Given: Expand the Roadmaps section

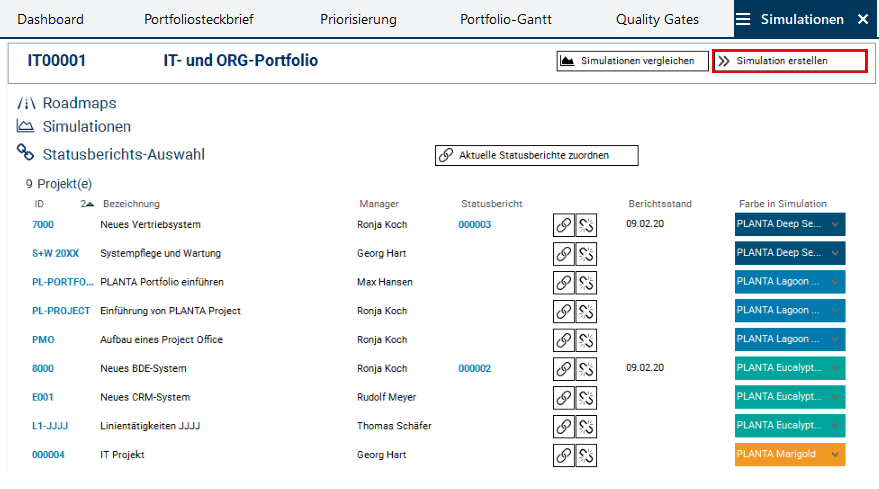Looking at the screenshot, I should [79, 103].
